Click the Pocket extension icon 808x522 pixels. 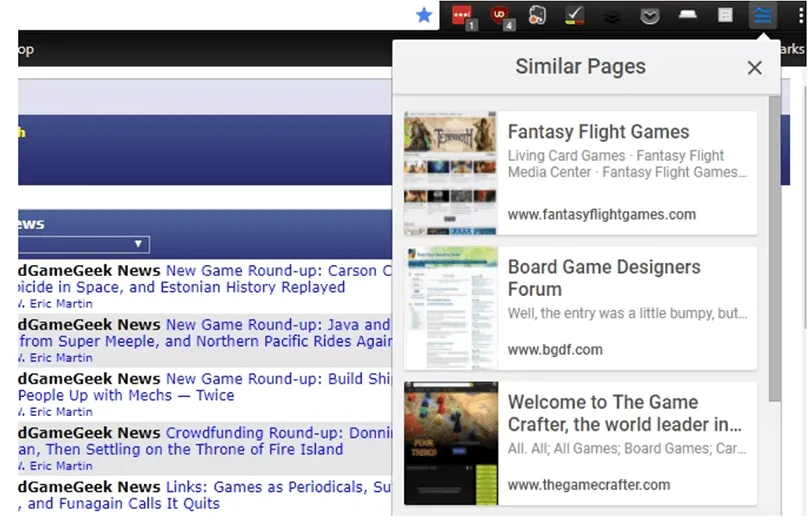coord(649,15)
